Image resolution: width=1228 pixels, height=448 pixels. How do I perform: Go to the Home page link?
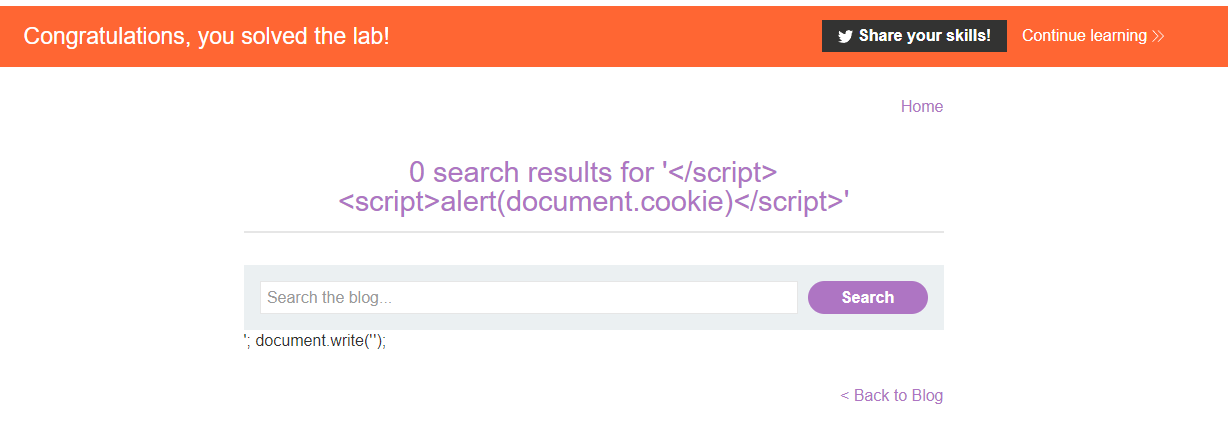coord(922,107)
